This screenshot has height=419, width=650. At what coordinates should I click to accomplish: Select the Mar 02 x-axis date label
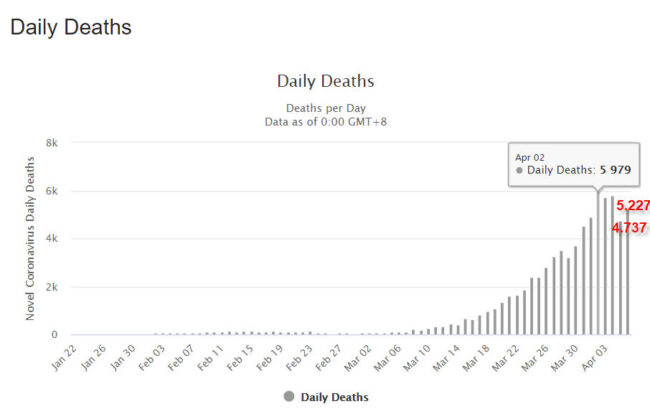pos(358,354)
